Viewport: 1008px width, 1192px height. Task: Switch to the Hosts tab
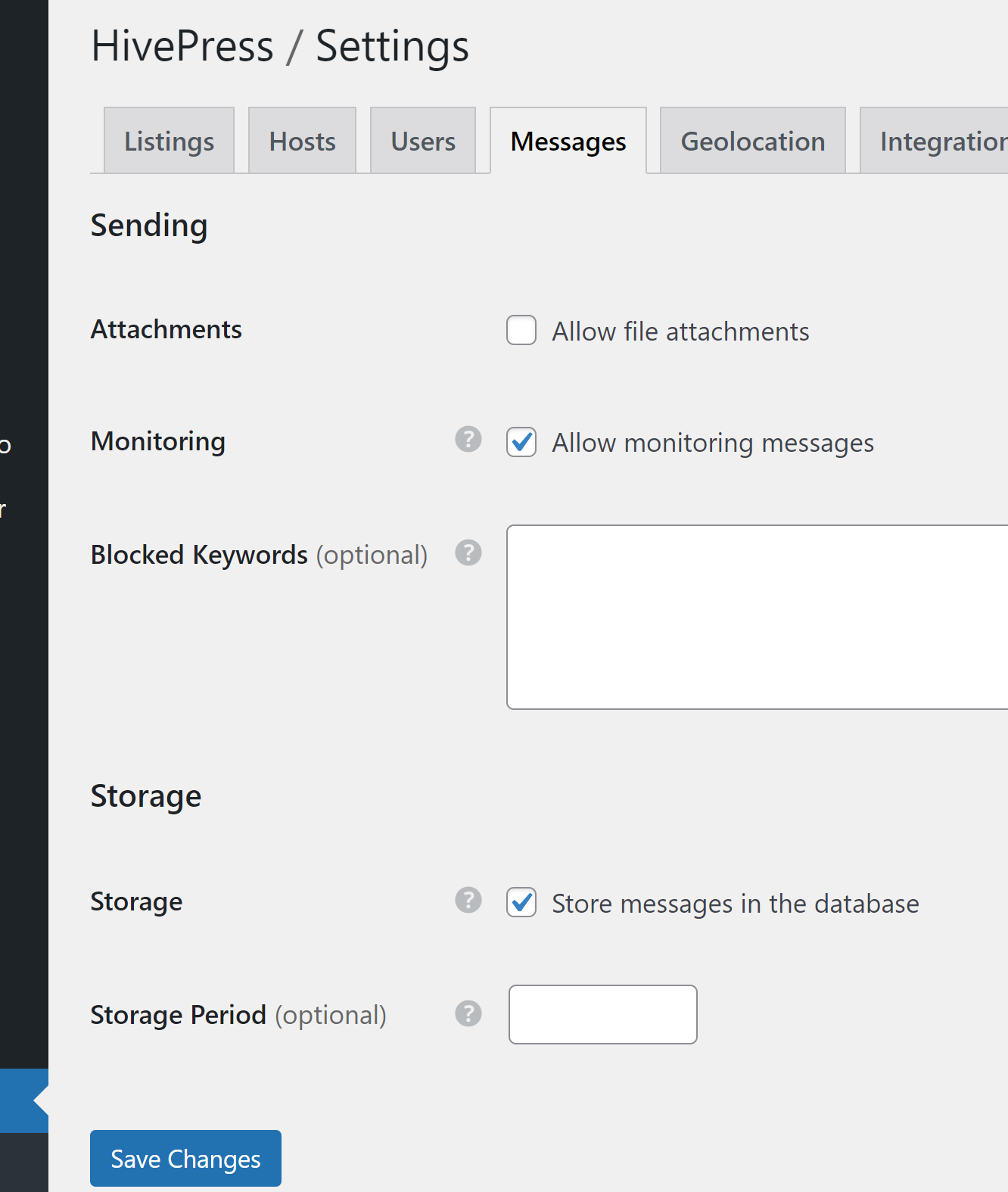coord(303,141)
